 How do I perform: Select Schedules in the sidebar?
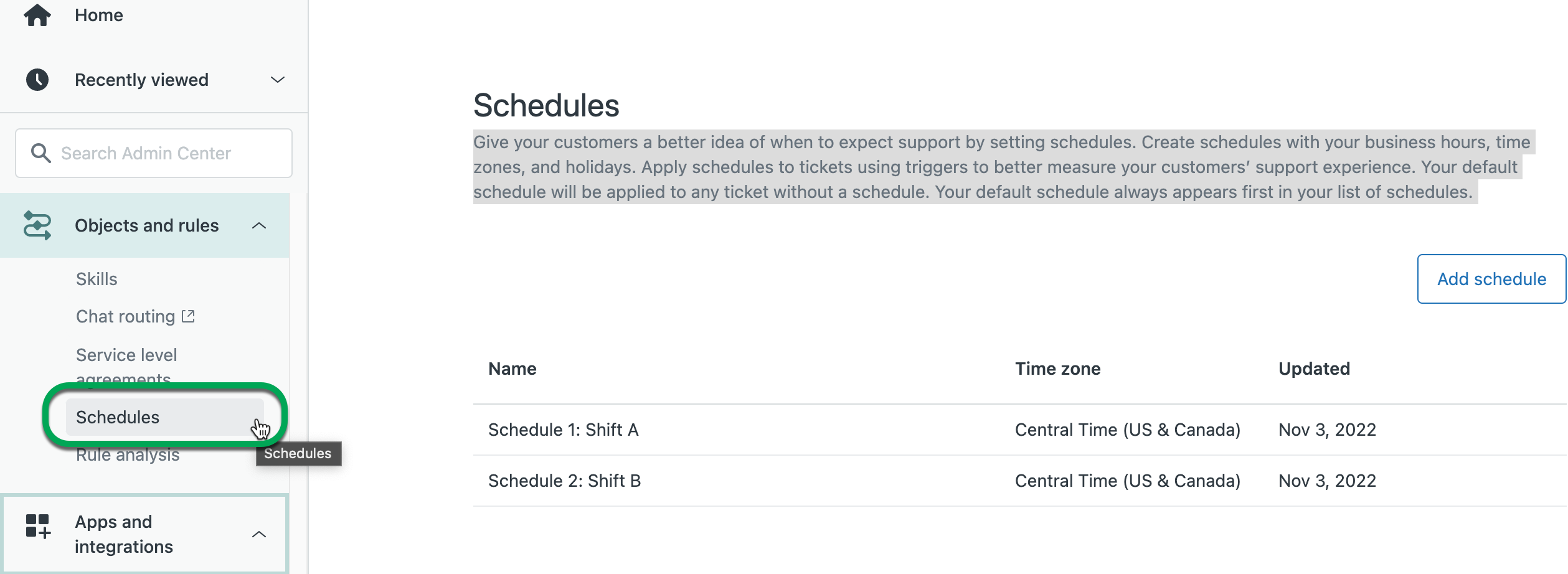point(118,417)
